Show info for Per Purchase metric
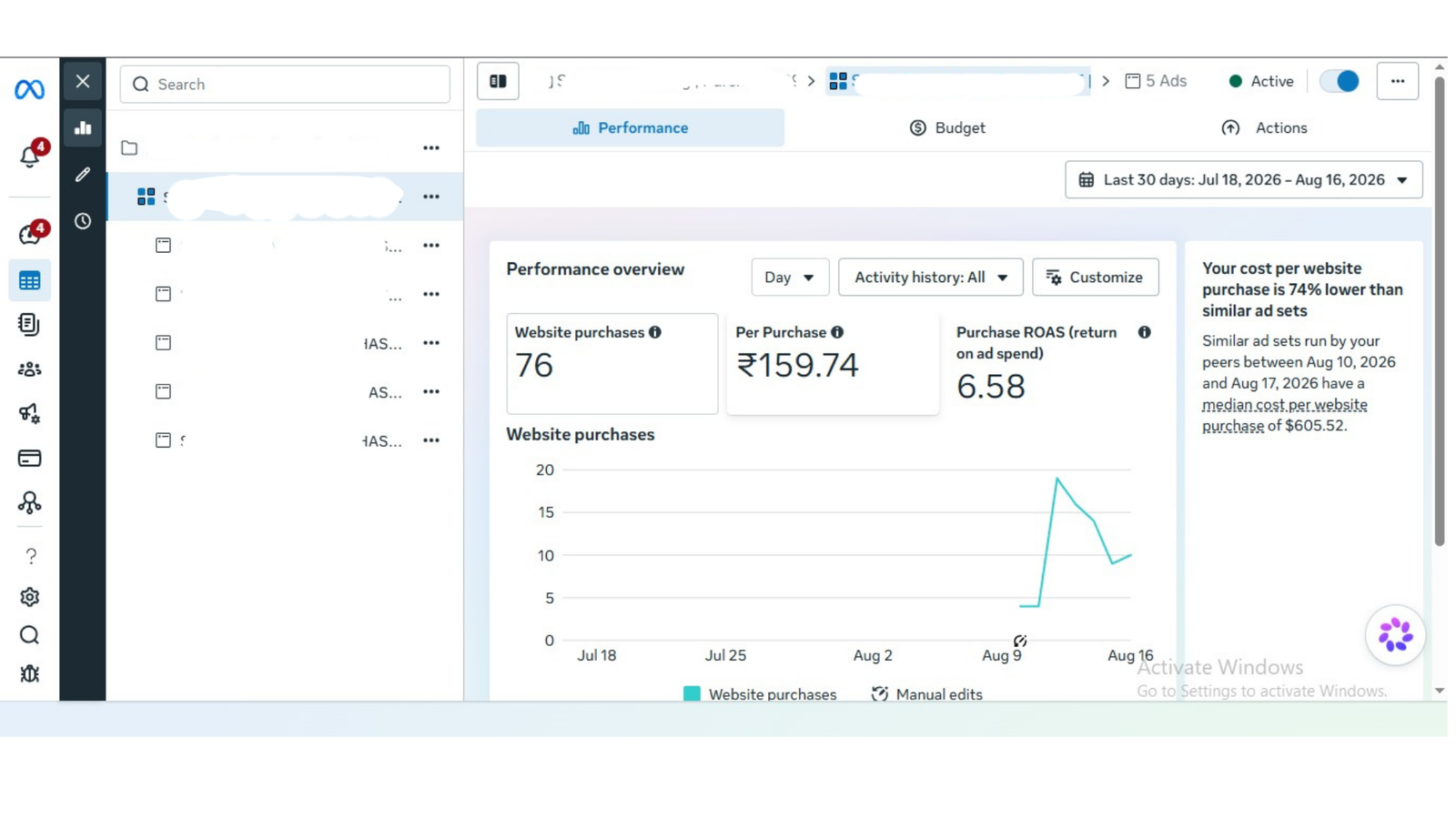The image size is (1456, 819). [x=837, y=332]
